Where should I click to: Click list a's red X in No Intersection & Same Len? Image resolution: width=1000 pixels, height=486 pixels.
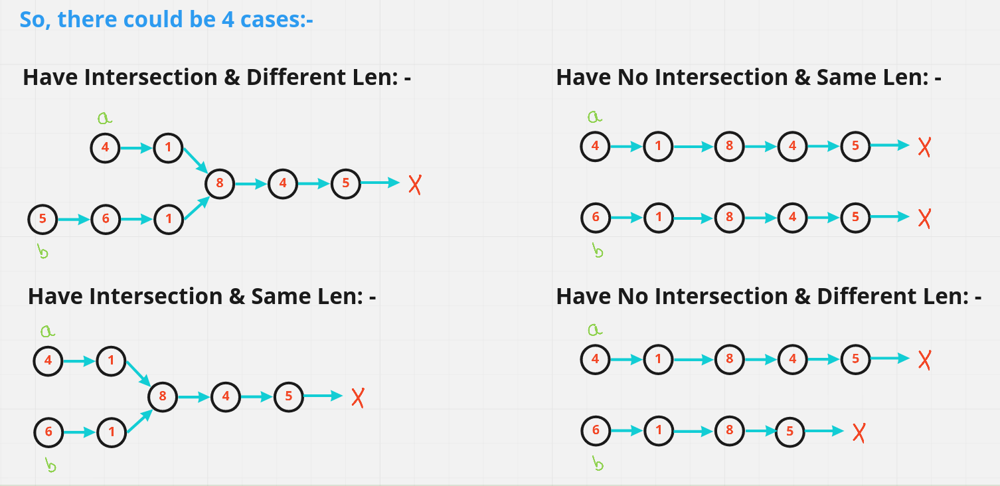click(925, 147)
